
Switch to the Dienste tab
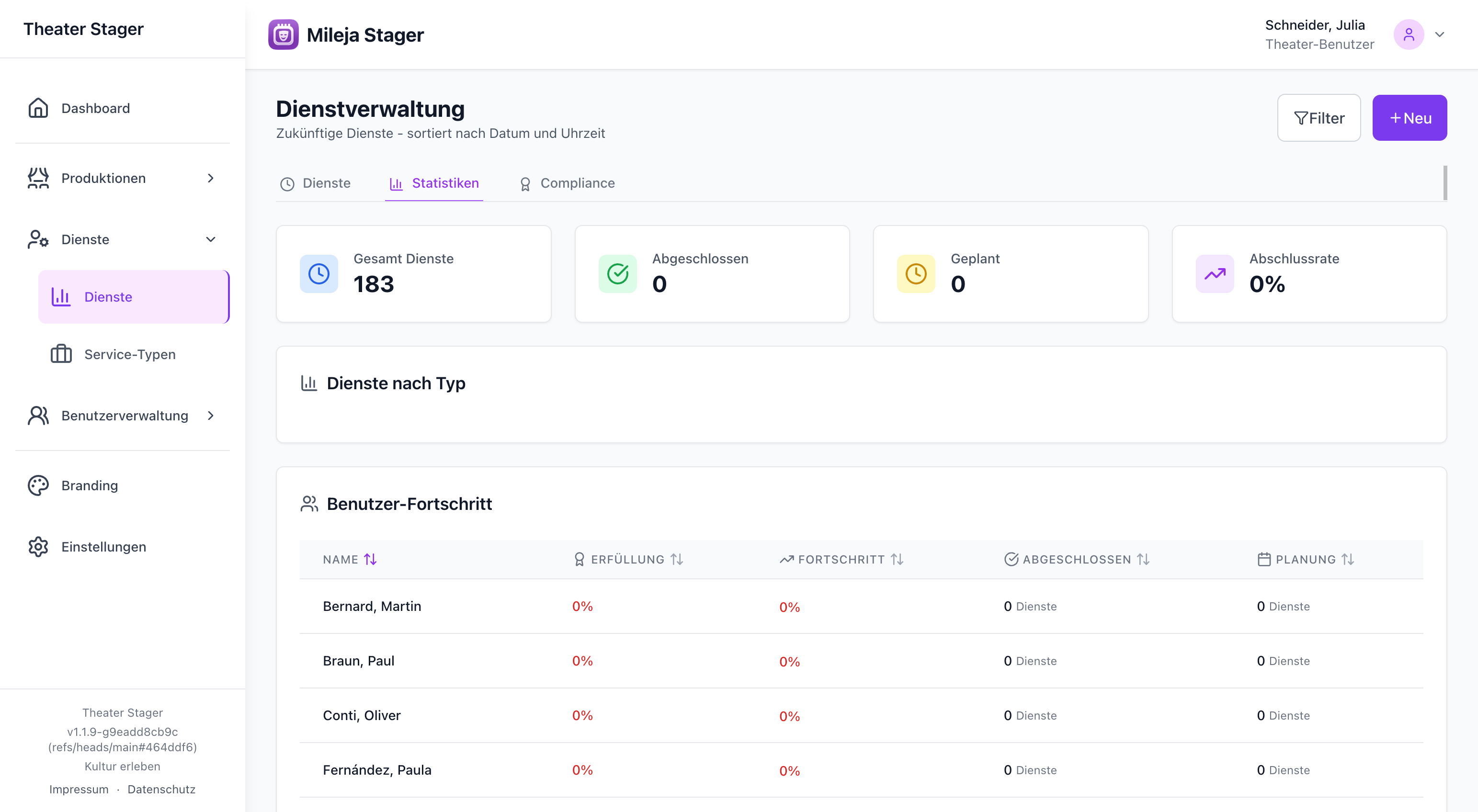pyautogui.click(x=315, y=183)
